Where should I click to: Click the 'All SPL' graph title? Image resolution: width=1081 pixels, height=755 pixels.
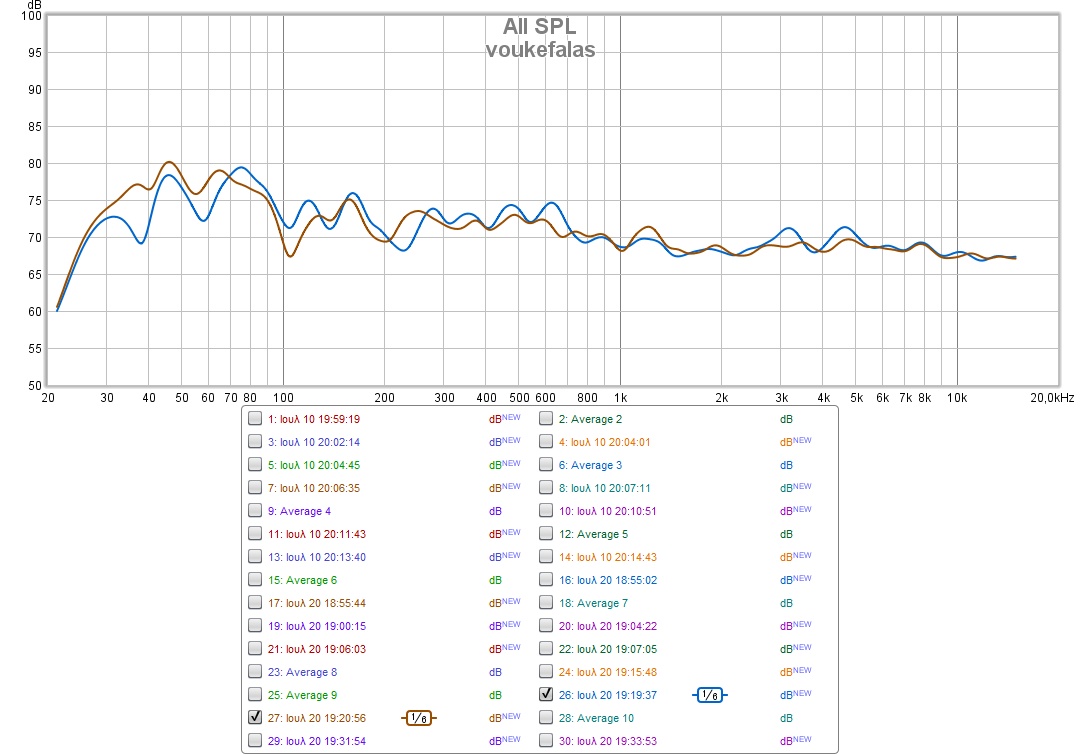tap(539, 26)
